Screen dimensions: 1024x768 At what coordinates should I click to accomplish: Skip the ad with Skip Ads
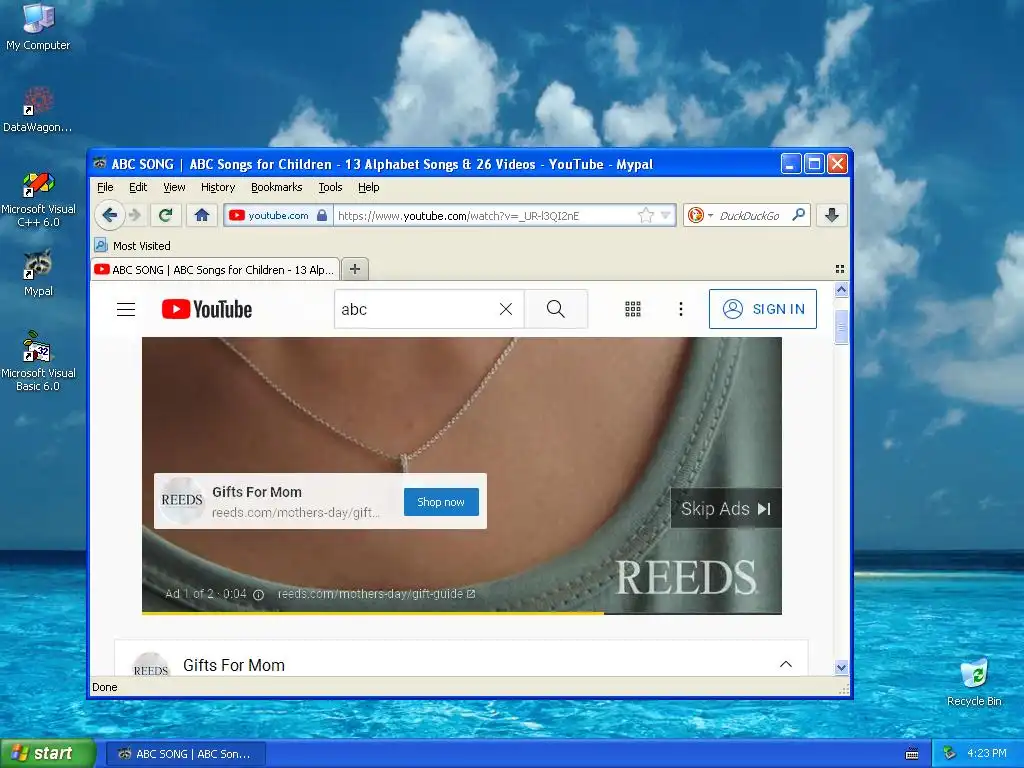[726, 509]
